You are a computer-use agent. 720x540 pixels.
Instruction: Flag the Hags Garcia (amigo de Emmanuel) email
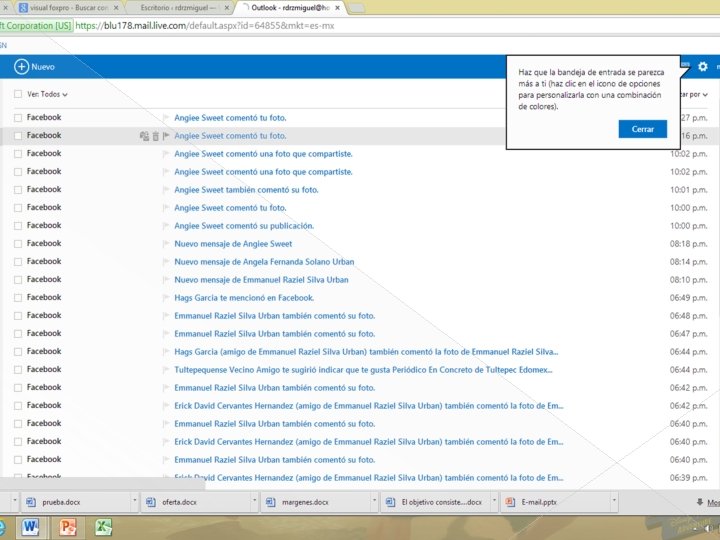point(166,352)
